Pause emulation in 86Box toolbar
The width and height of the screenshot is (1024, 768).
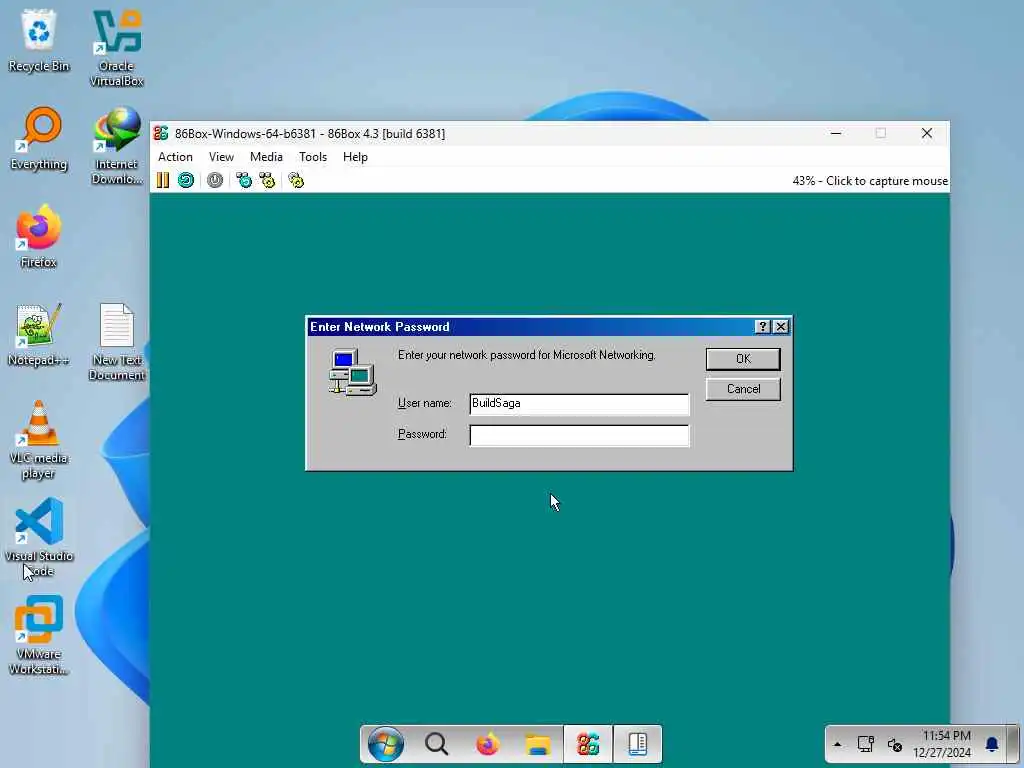[163, 180]
